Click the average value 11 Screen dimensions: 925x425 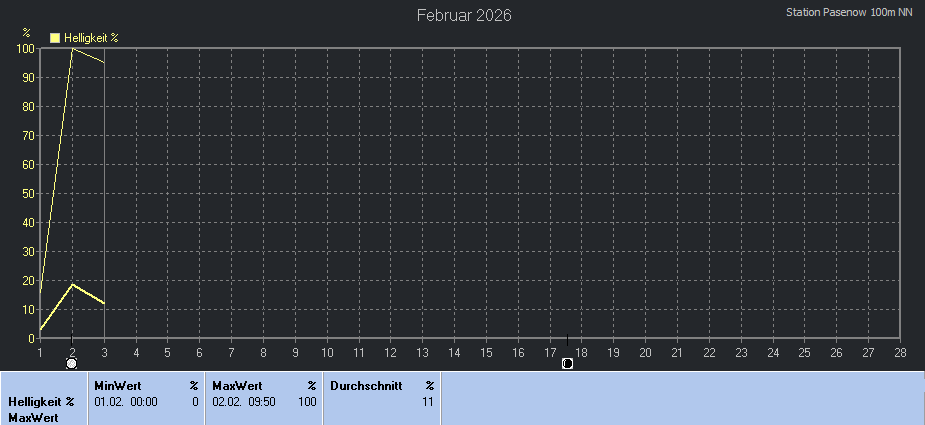coord(428,402)
